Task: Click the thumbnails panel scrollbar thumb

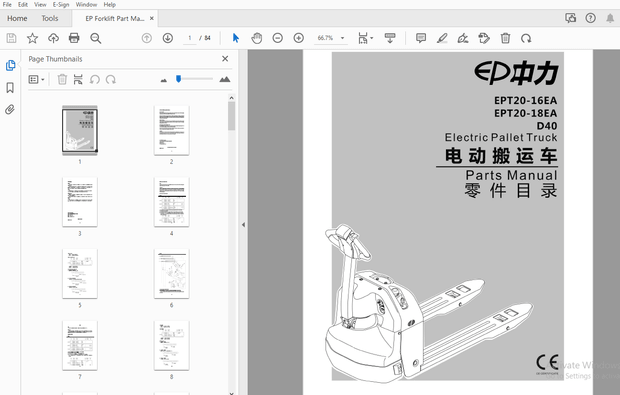Action: [232, 116]
